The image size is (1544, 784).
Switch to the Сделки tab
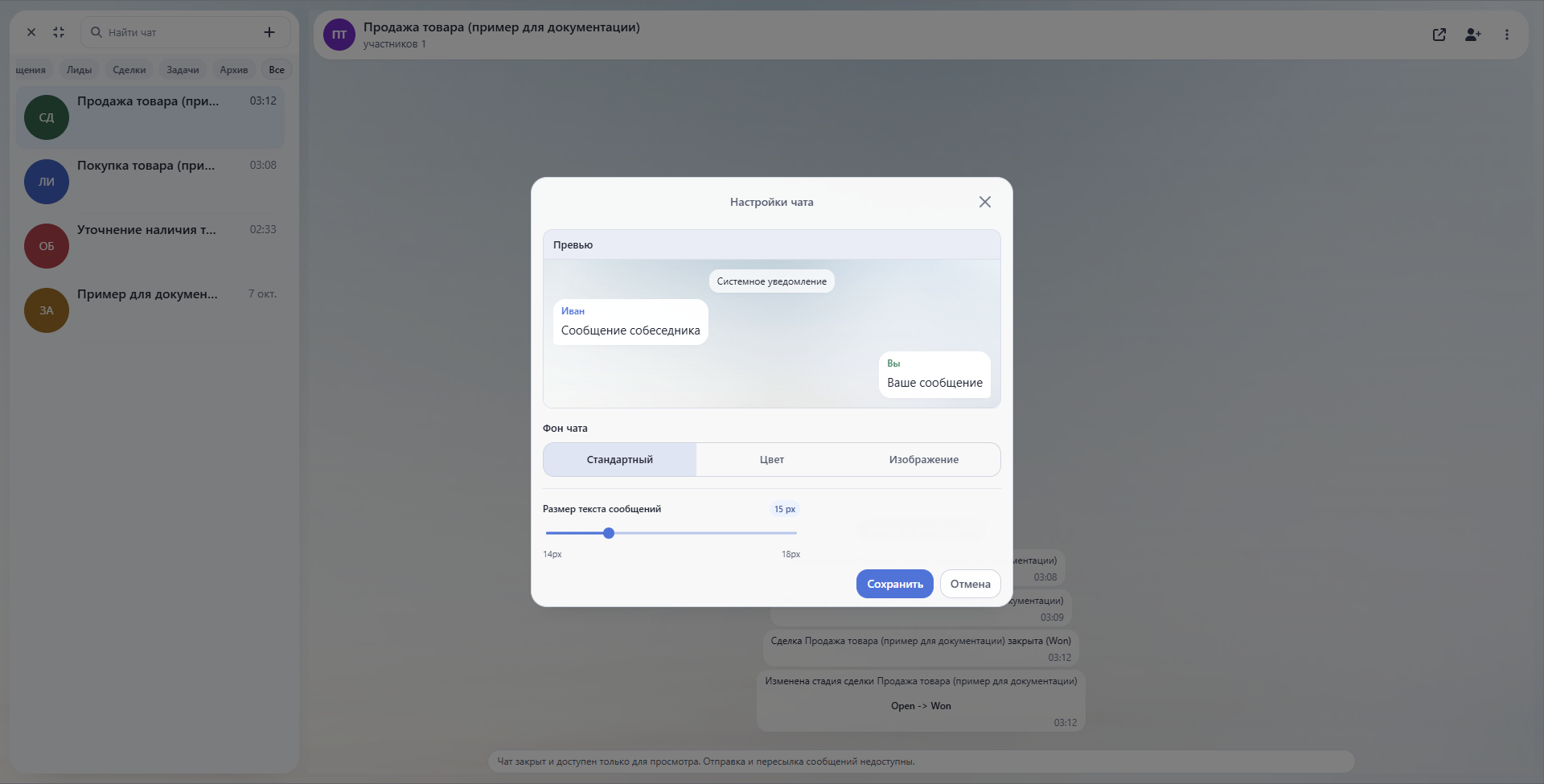129,70
